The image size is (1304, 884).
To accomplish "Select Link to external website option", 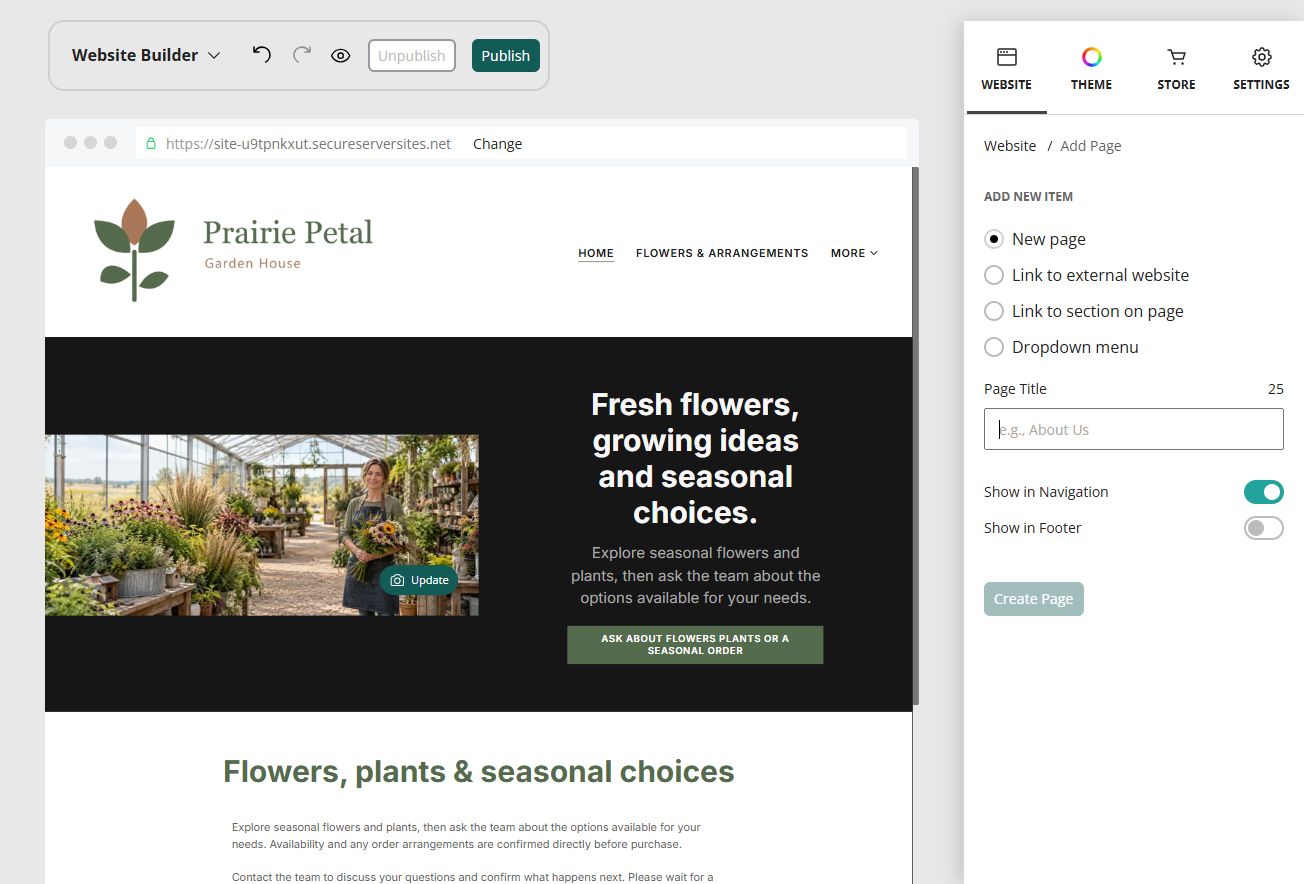I will pos(994,275).
